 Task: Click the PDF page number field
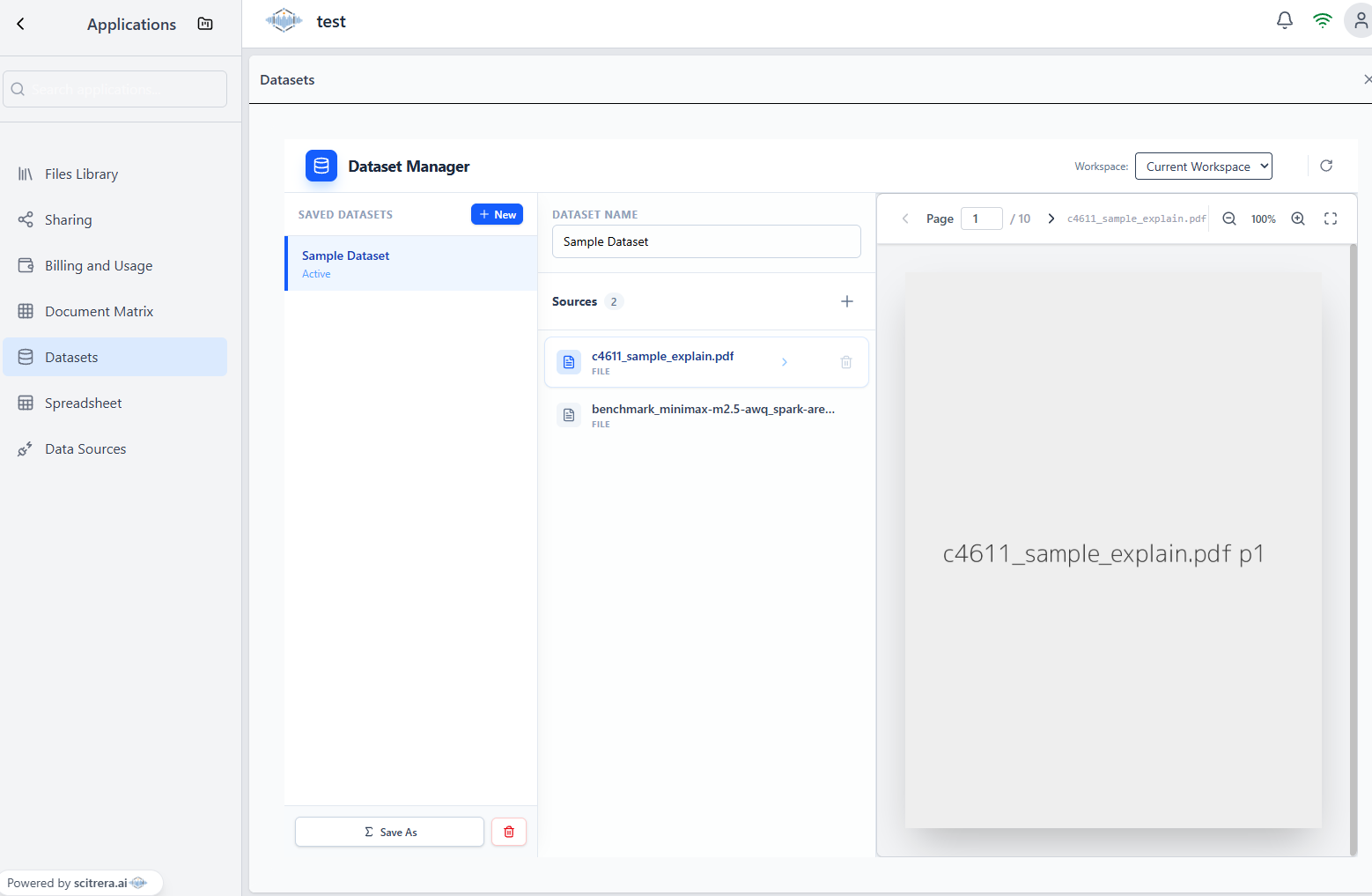click(982, 218)
